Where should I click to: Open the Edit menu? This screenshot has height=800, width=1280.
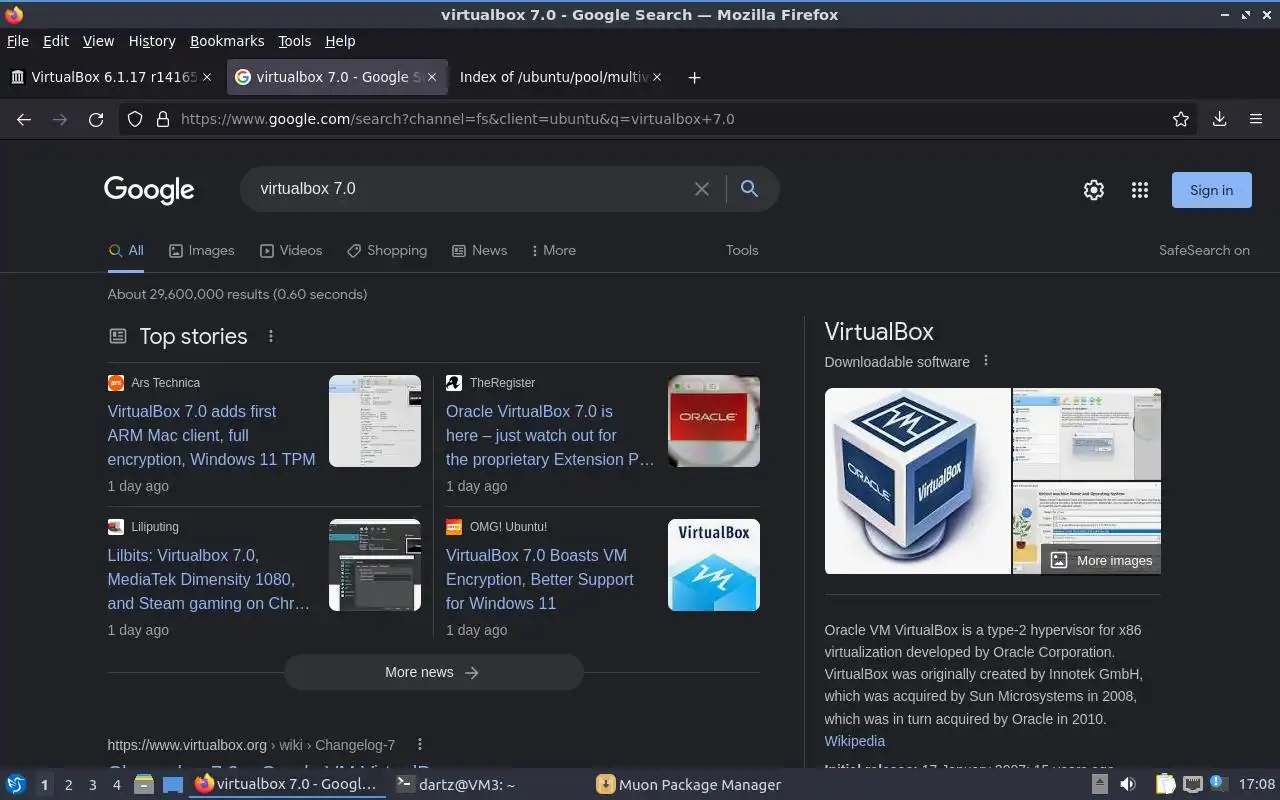click(56, 41)
